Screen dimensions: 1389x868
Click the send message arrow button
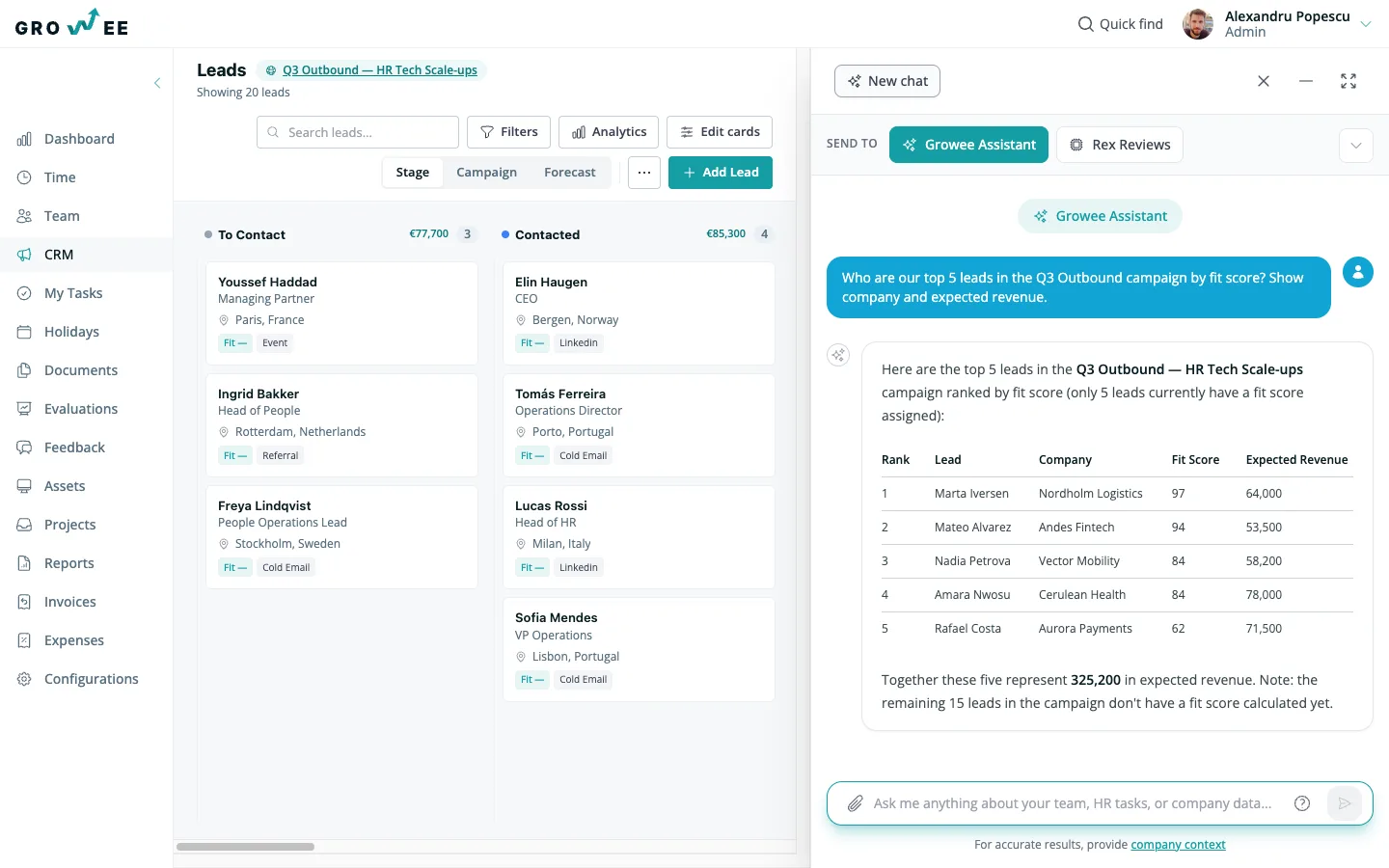click(1345, 803)
